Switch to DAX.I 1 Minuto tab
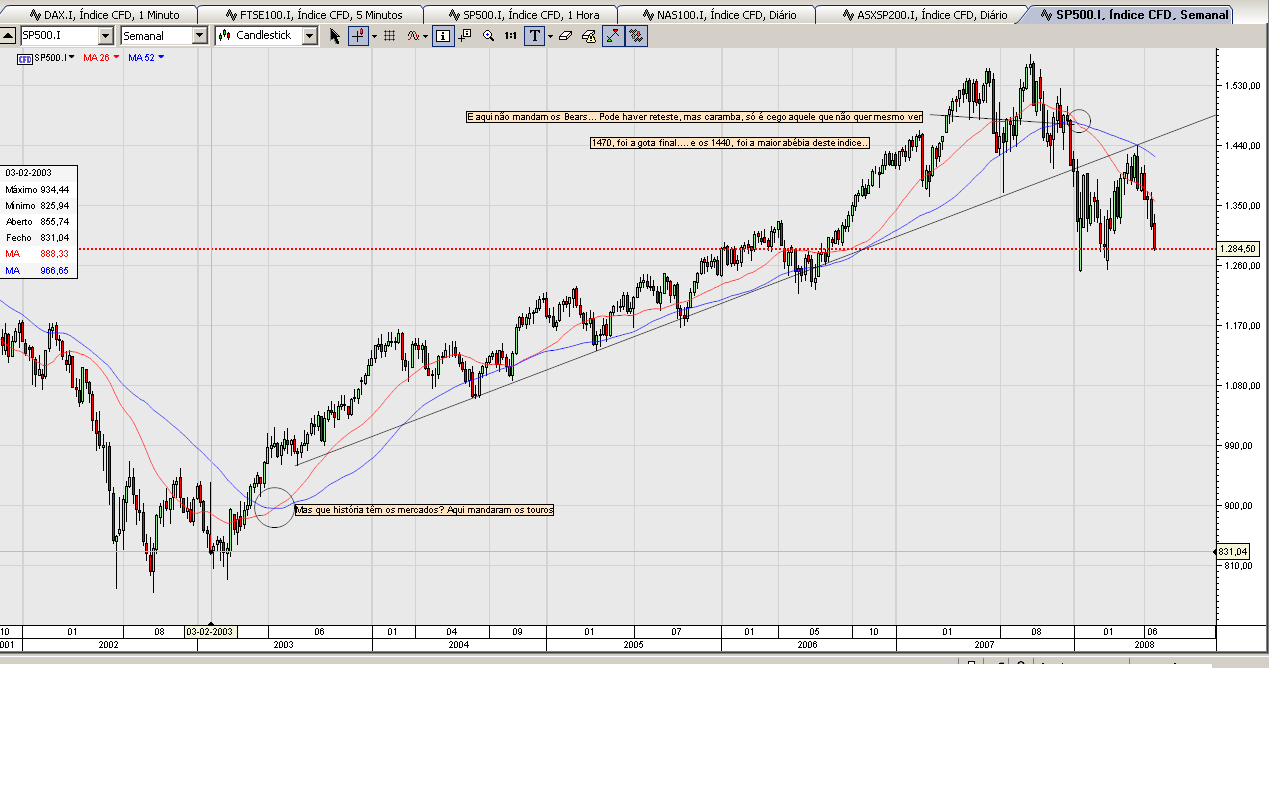This screenshot has height=800, width=1280. pos(105,15)
